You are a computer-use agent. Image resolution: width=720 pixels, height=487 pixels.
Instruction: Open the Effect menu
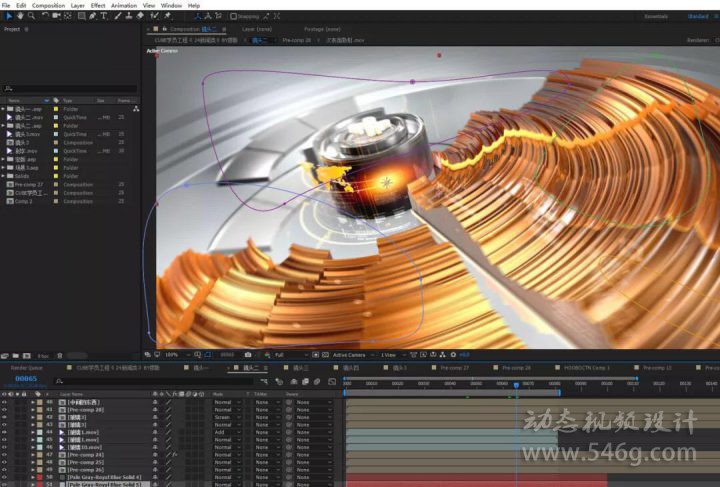click(x=98, y=5)
